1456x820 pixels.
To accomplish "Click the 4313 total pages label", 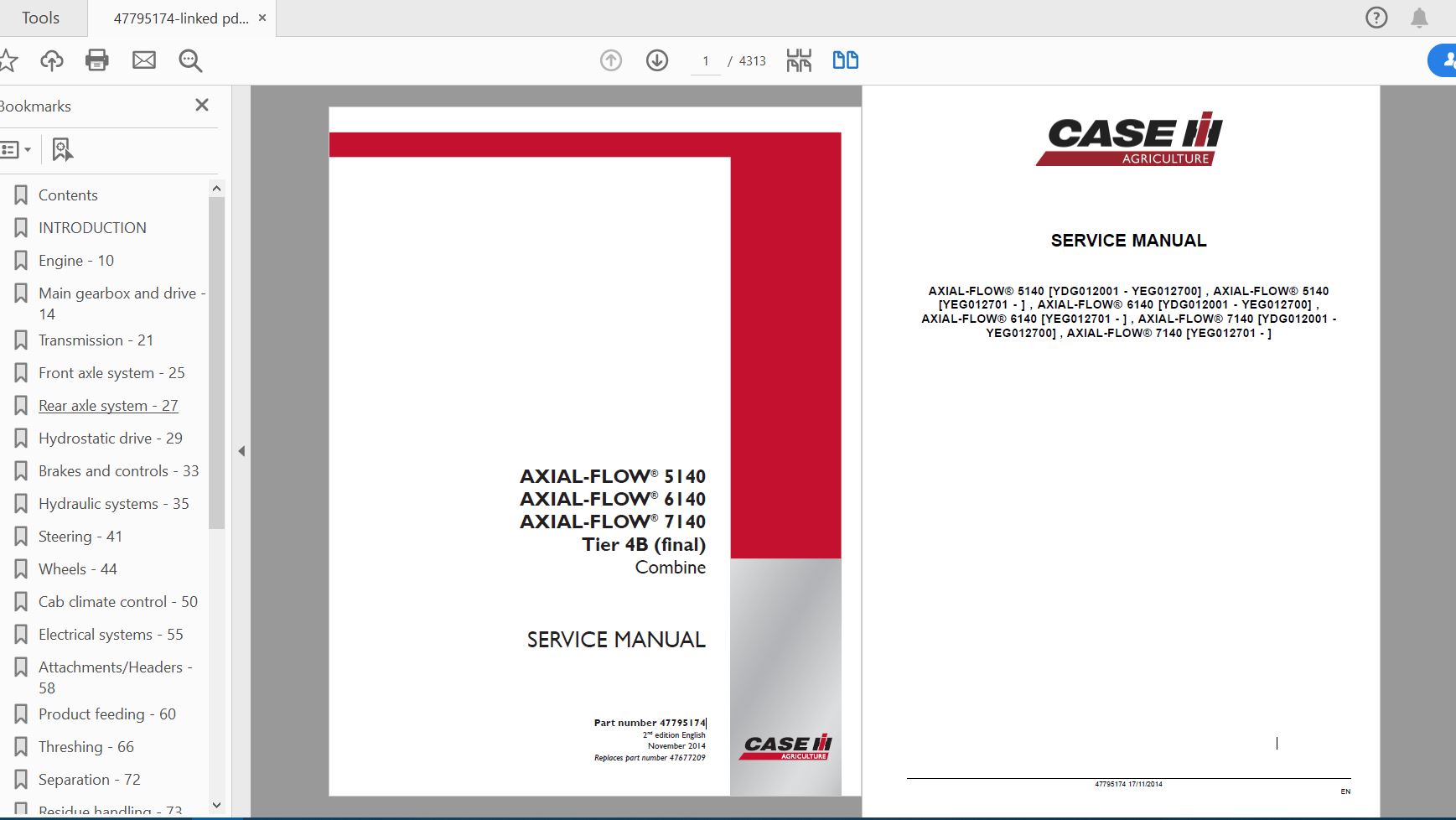I will (753, 61).
